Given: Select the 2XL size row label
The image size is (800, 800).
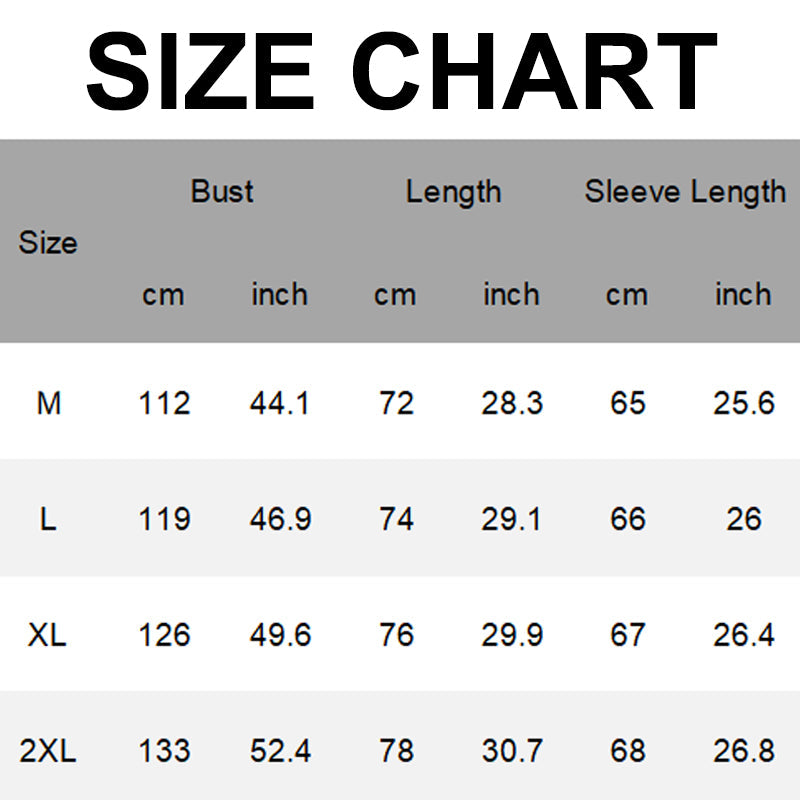Looking at the screenshot, I should point(47,751).
